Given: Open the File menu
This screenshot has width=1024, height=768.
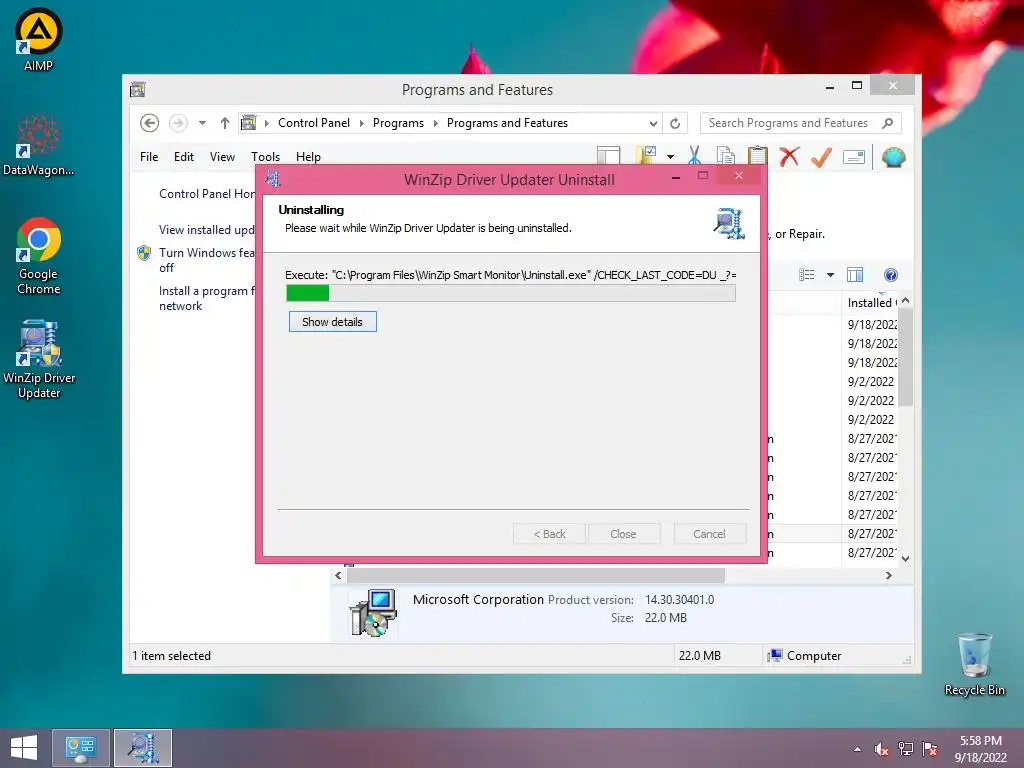Looking at the screenshot, I should (x=149, y=157).
